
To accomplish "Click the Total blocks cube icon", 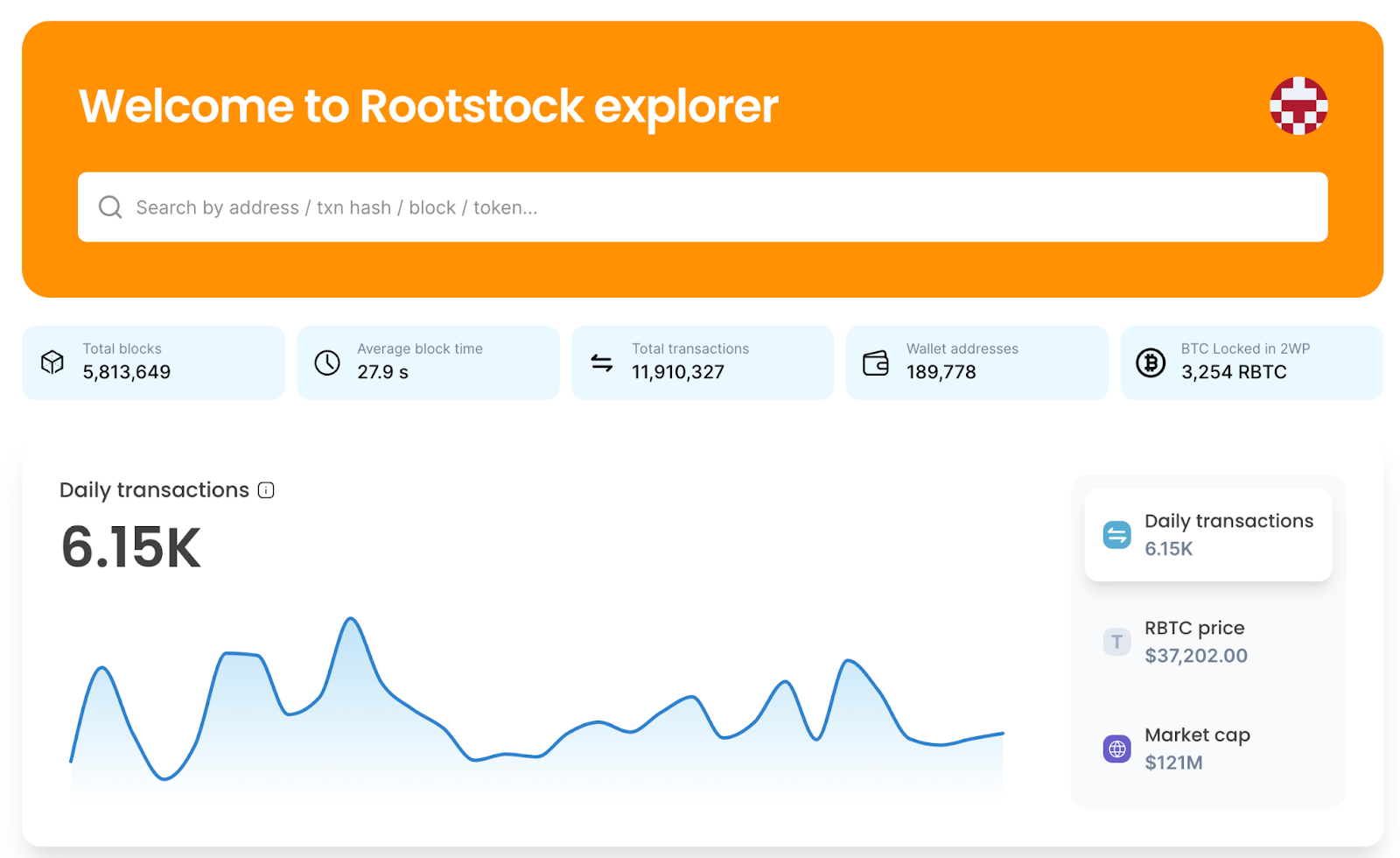I will point(52,362).
